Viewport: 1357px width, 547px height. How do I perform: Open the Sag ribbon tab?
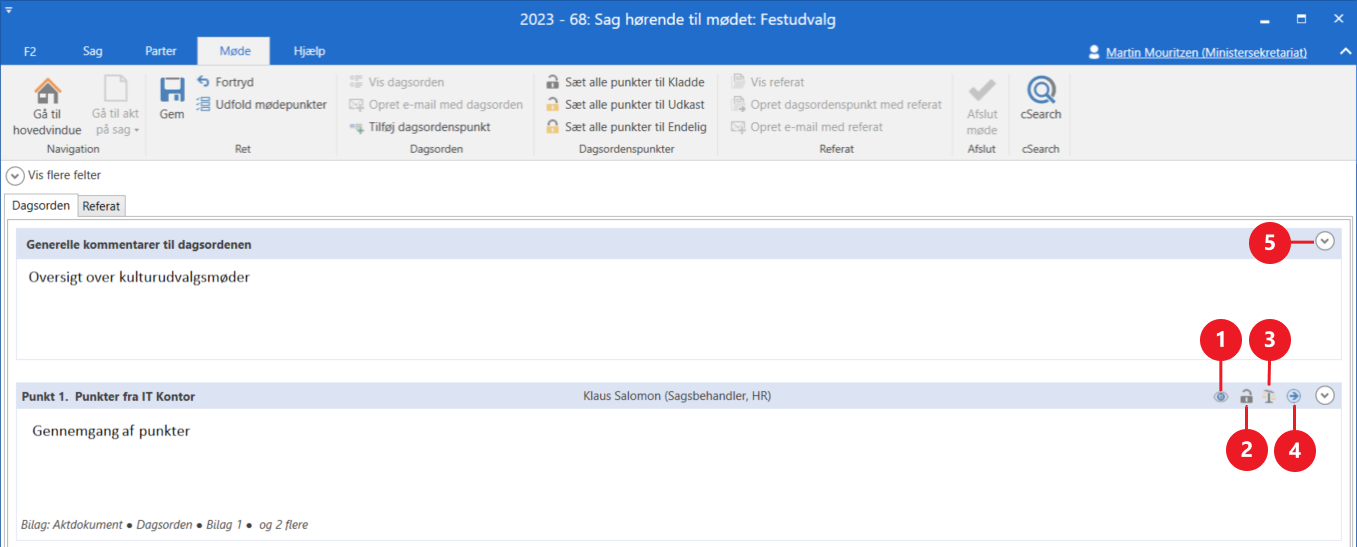(x=92, y=51)
